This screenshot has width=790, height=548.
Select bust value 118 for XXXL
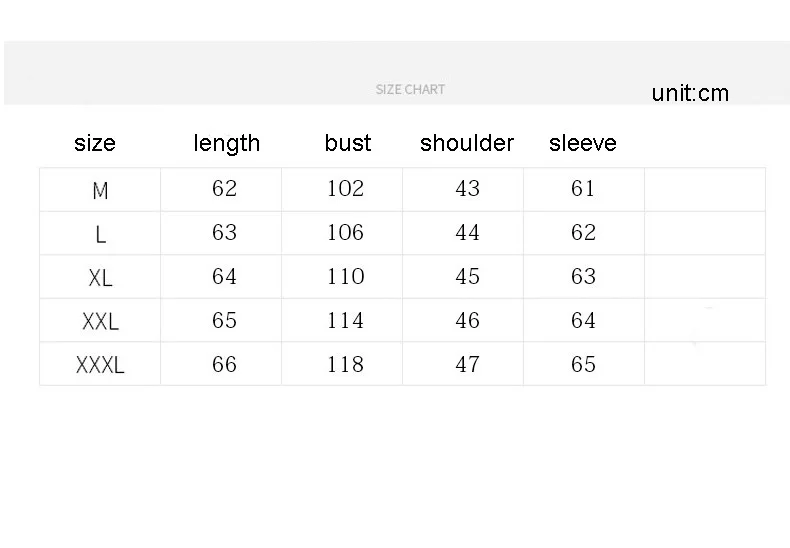point(346,365)
